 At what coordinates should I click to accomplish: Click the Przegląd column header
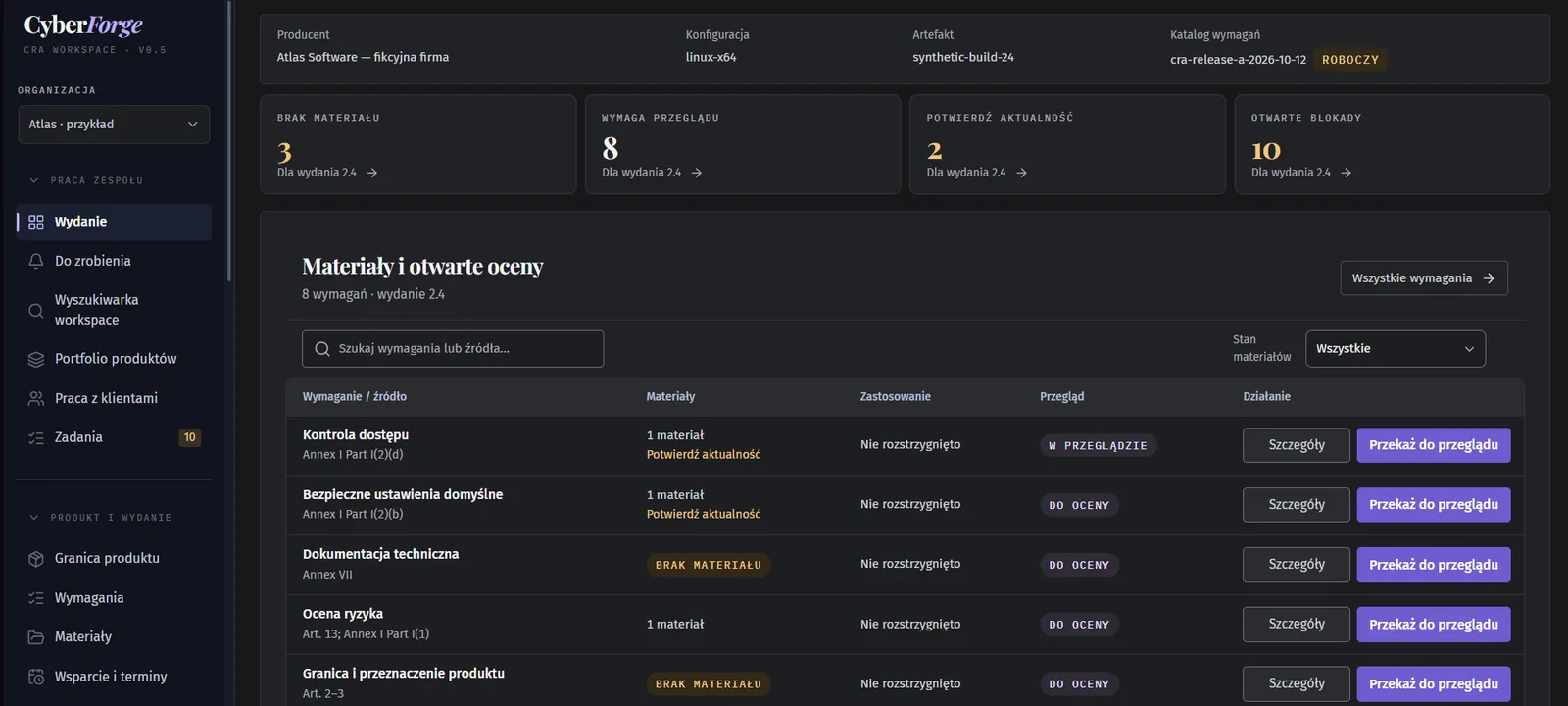[x=1062, y=397]
